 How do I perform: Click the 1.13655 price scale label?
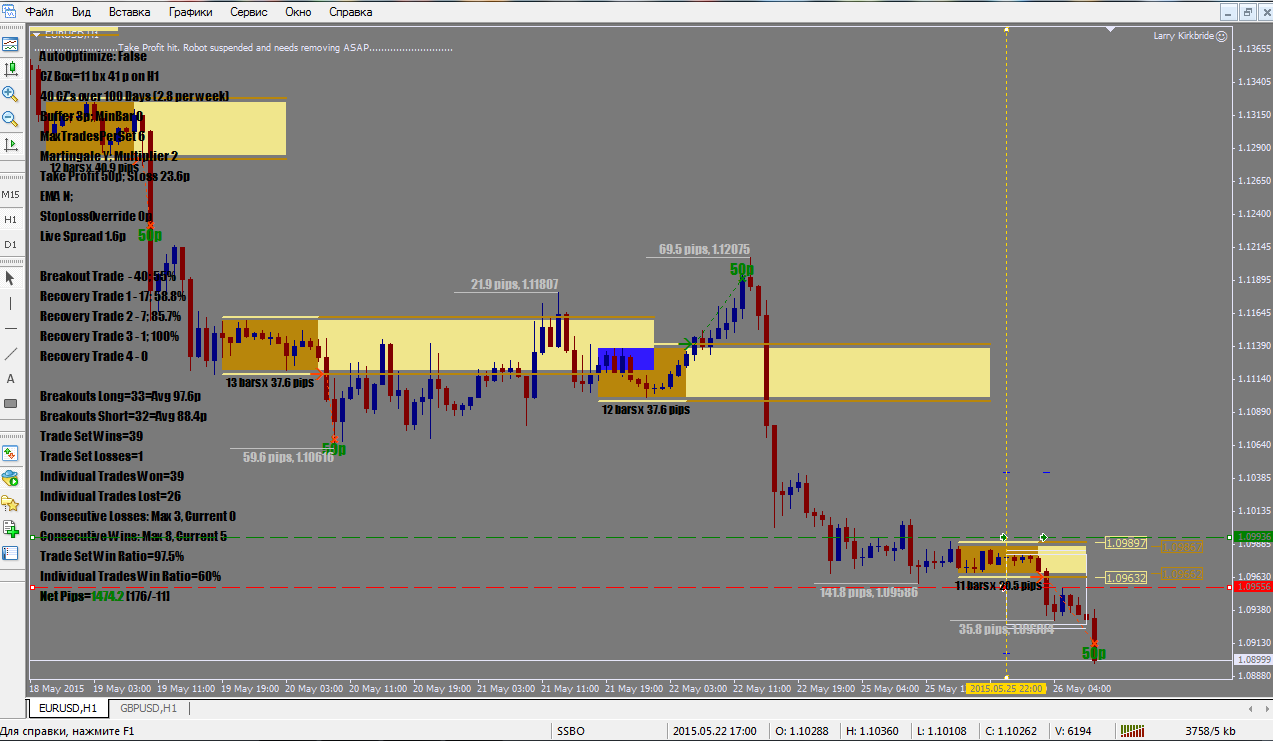pyautogui.click(x=1253, y=48)
